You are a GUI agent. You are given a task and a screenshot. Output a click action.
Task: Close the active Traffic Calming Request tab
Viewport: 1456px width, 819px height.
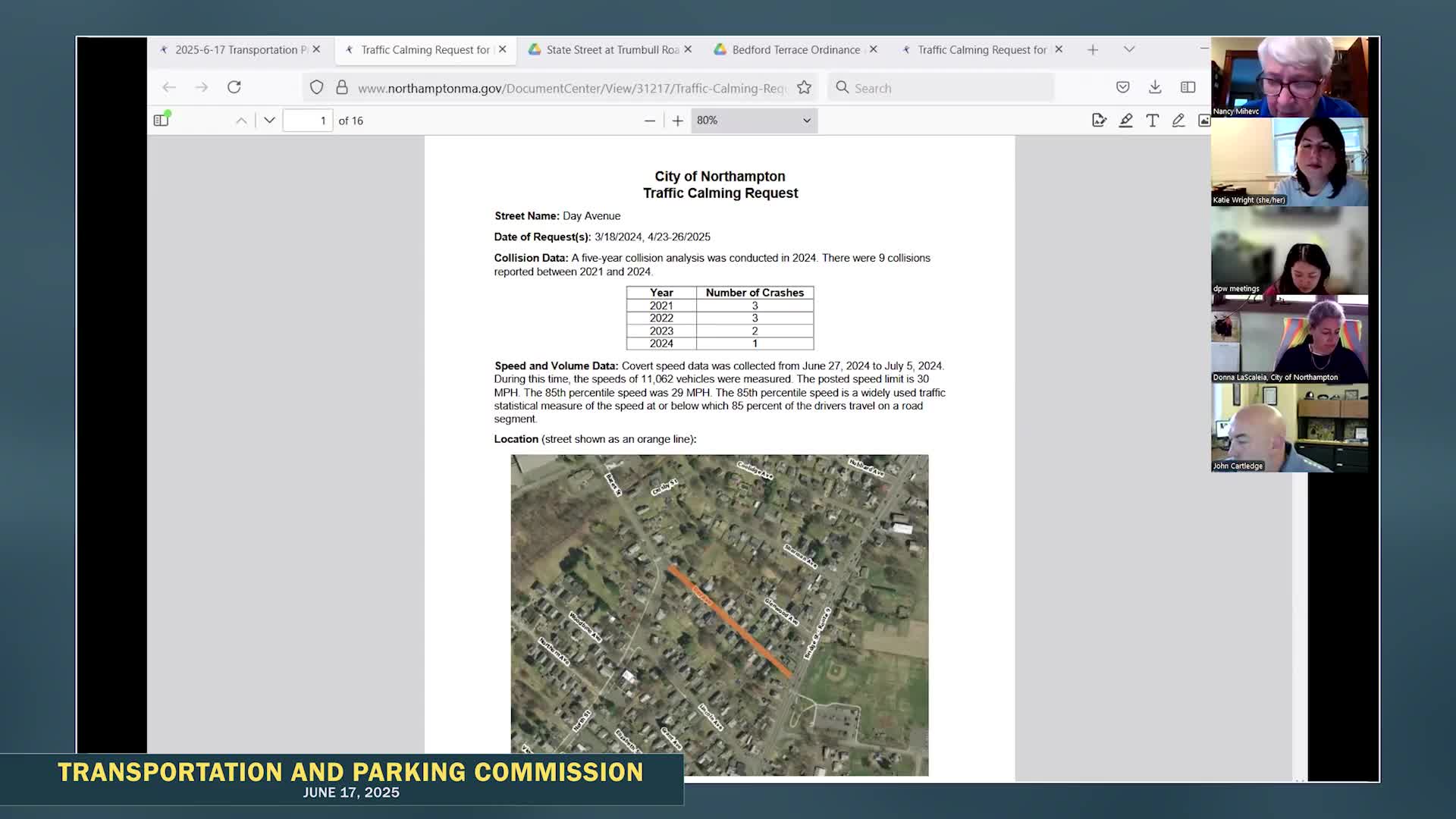(503, 49)
